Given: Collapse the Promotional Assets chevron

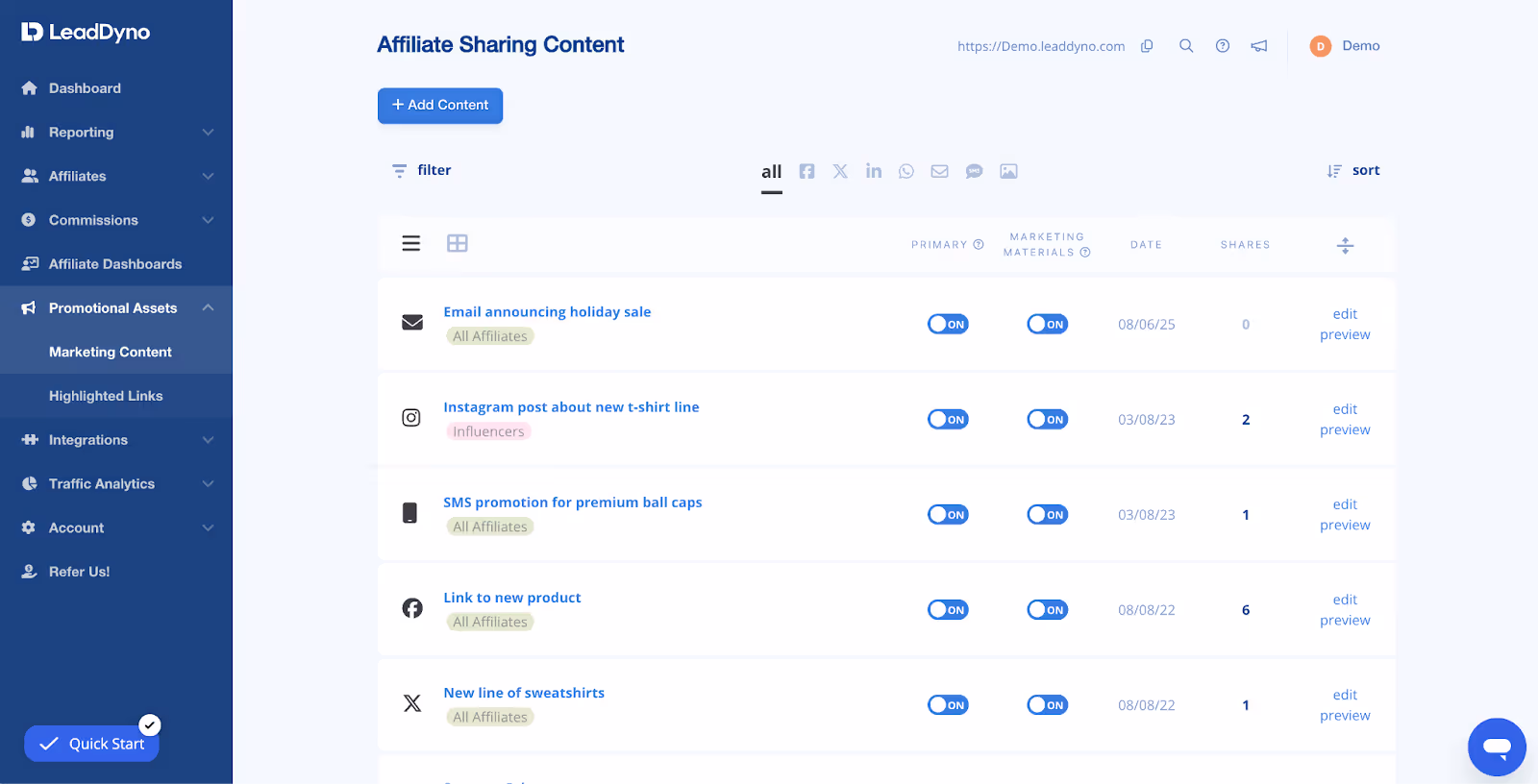Looking at the screenshot, I should tap(208, 307).
